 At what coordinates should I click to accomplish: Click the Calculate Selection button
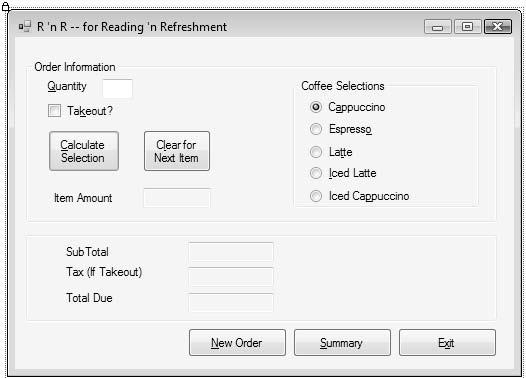point(84,151)
